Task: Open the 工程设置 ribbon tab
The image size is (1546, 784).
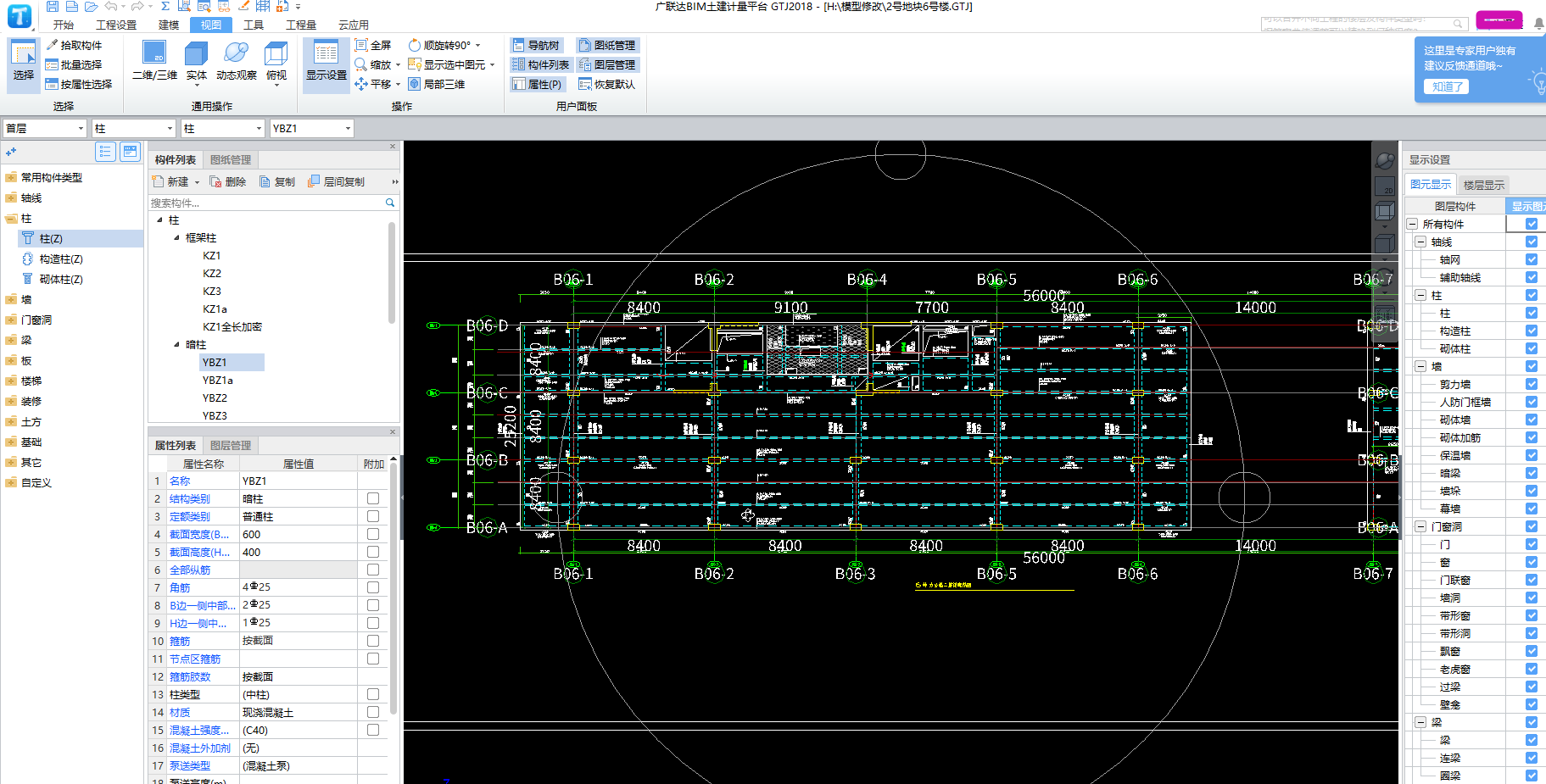Action: (116, 25)
